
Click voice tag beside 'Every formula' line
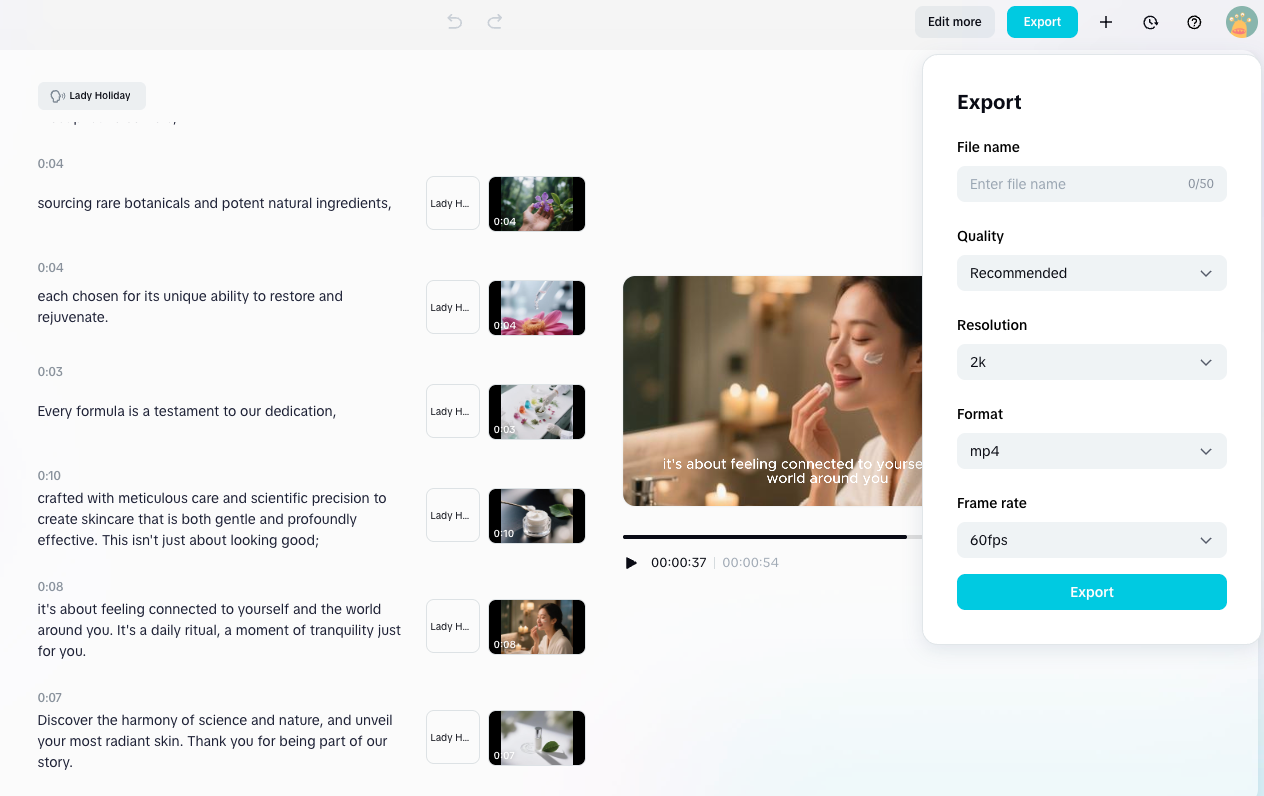[453, 411]
